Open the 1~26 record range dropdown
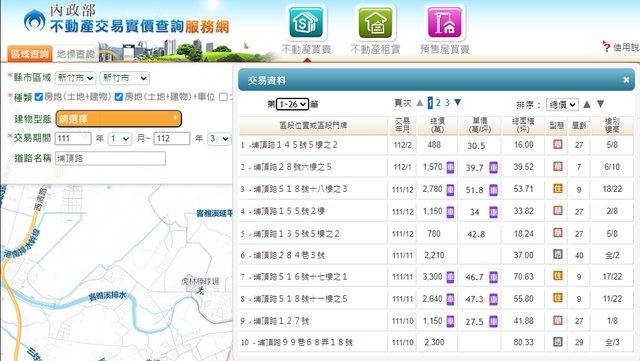Screen dimensions: 640x361 click(292, 104)
